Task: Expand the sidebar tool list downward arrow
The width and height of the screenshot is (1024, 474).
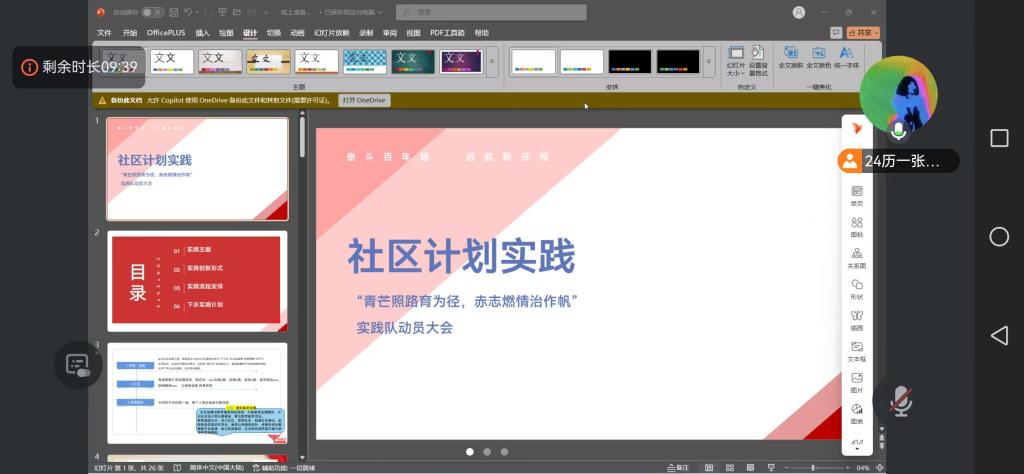Action: coord(857,449)
